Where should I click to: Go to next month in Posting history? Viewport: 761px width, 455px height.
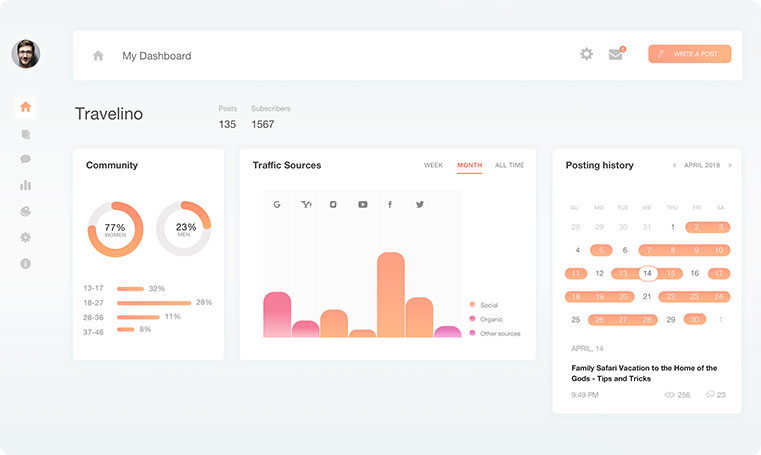pos(730,165)
